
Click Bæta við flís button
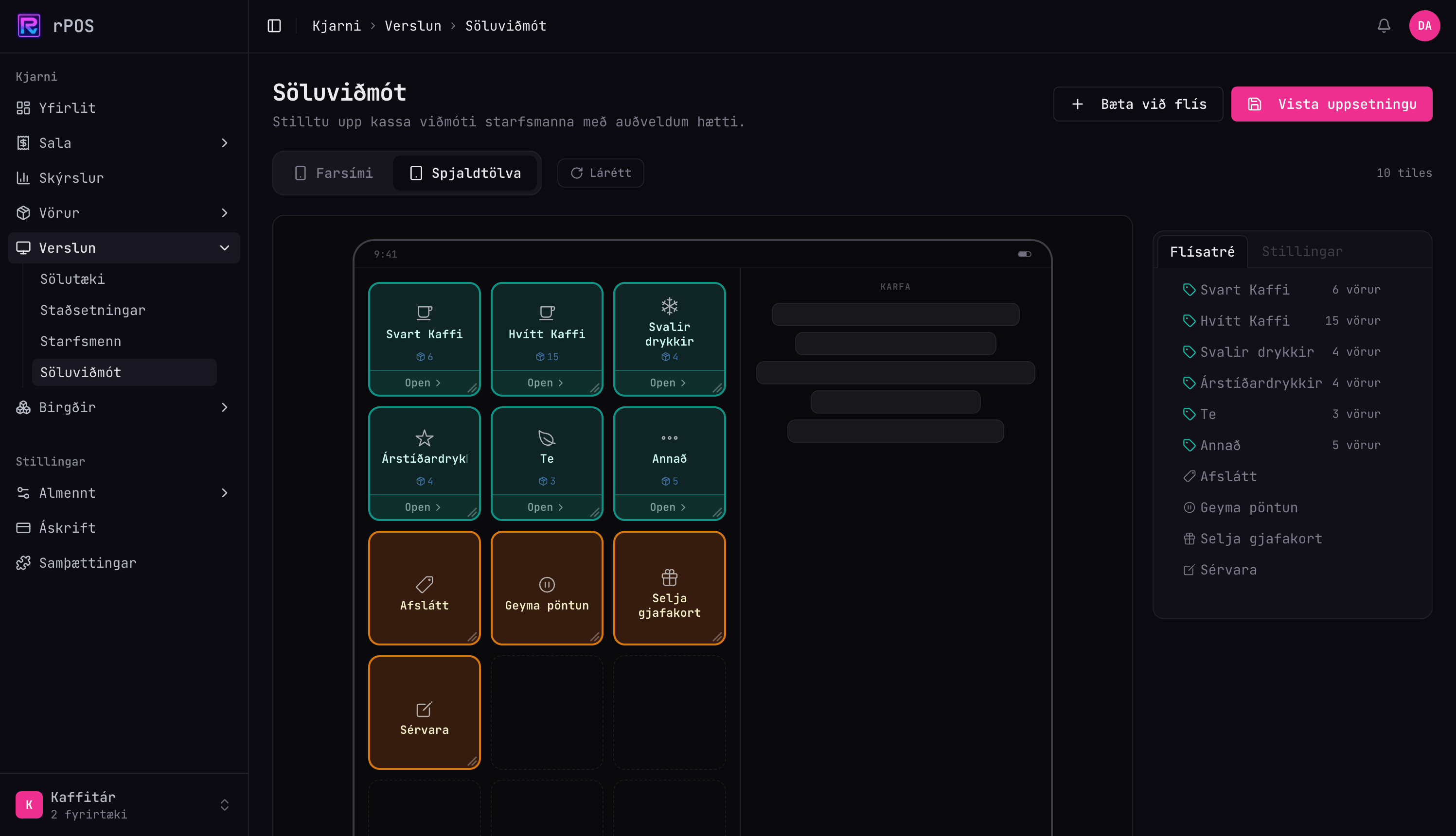coord(1138,104)
